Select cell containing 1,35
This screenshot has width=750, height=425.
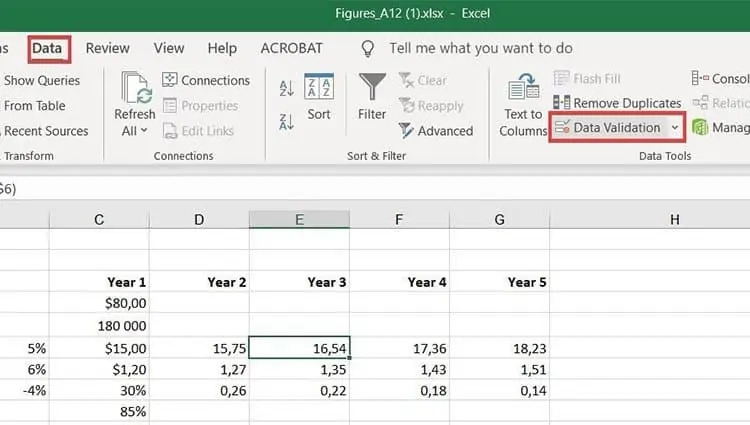coord(299,369)
